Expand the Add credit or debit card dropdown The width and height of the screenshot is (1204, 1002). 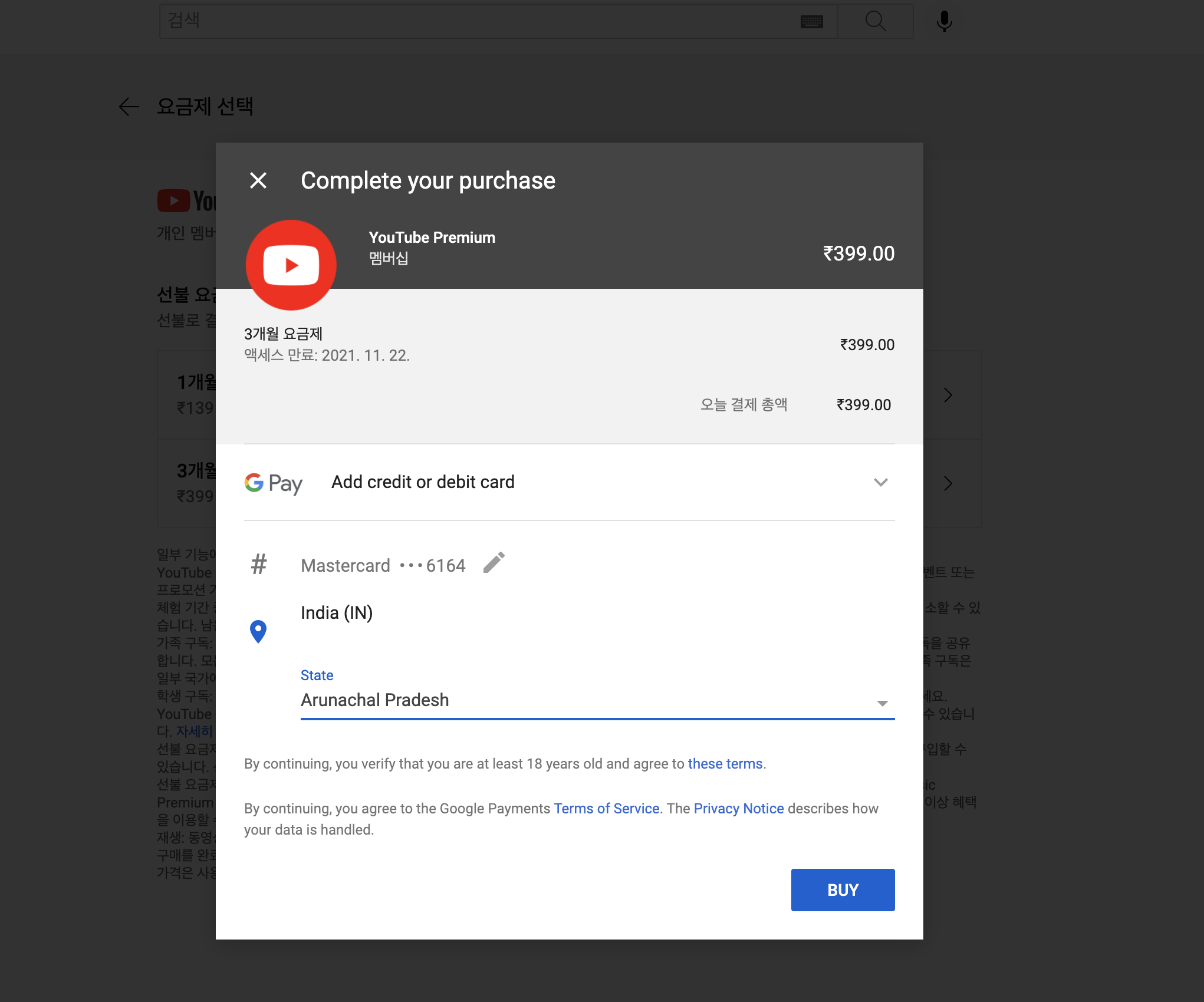coord(880,482)
